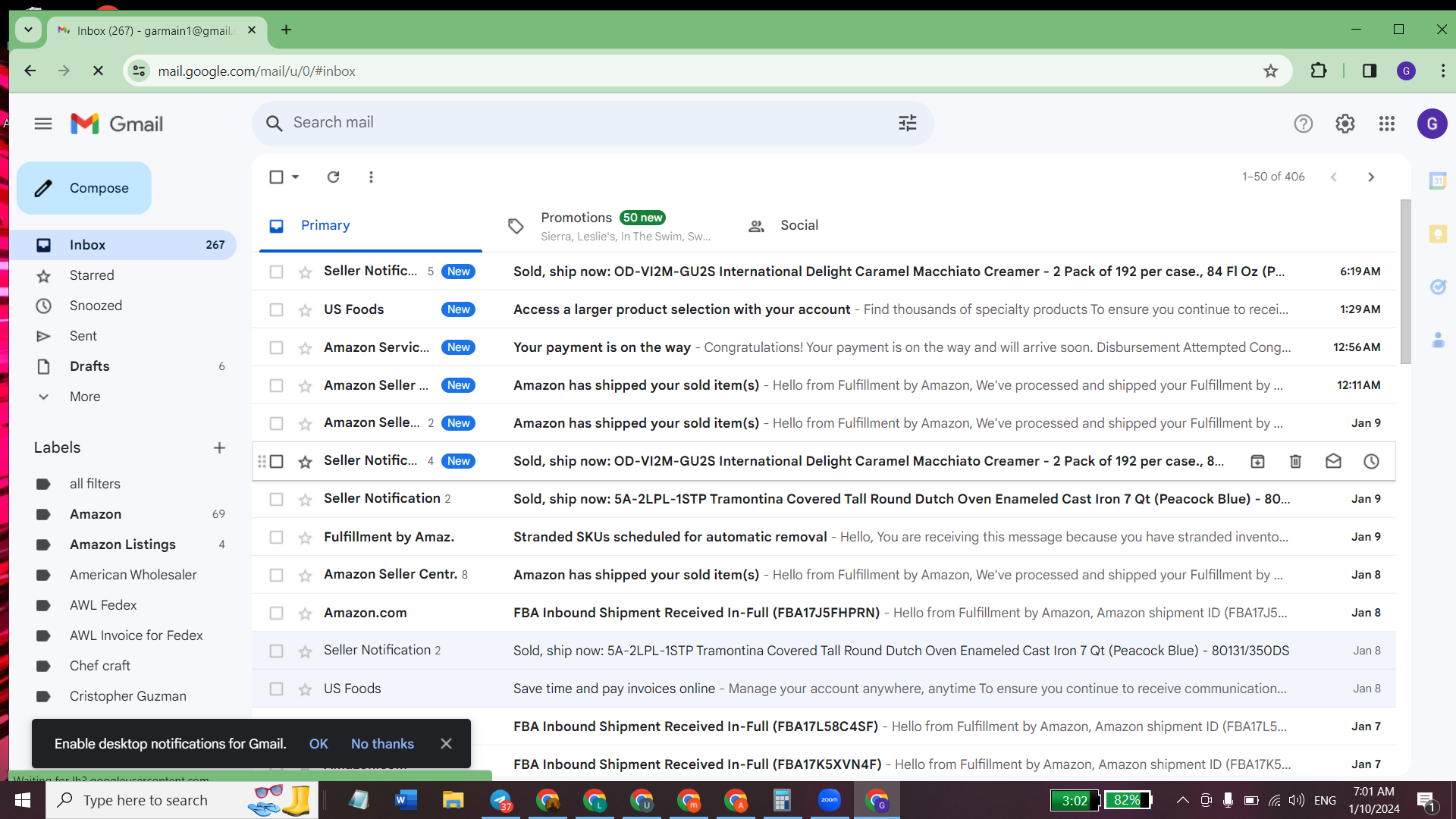Open the Windows taskbar search box
1456x819 pixels.
[182, 800]
